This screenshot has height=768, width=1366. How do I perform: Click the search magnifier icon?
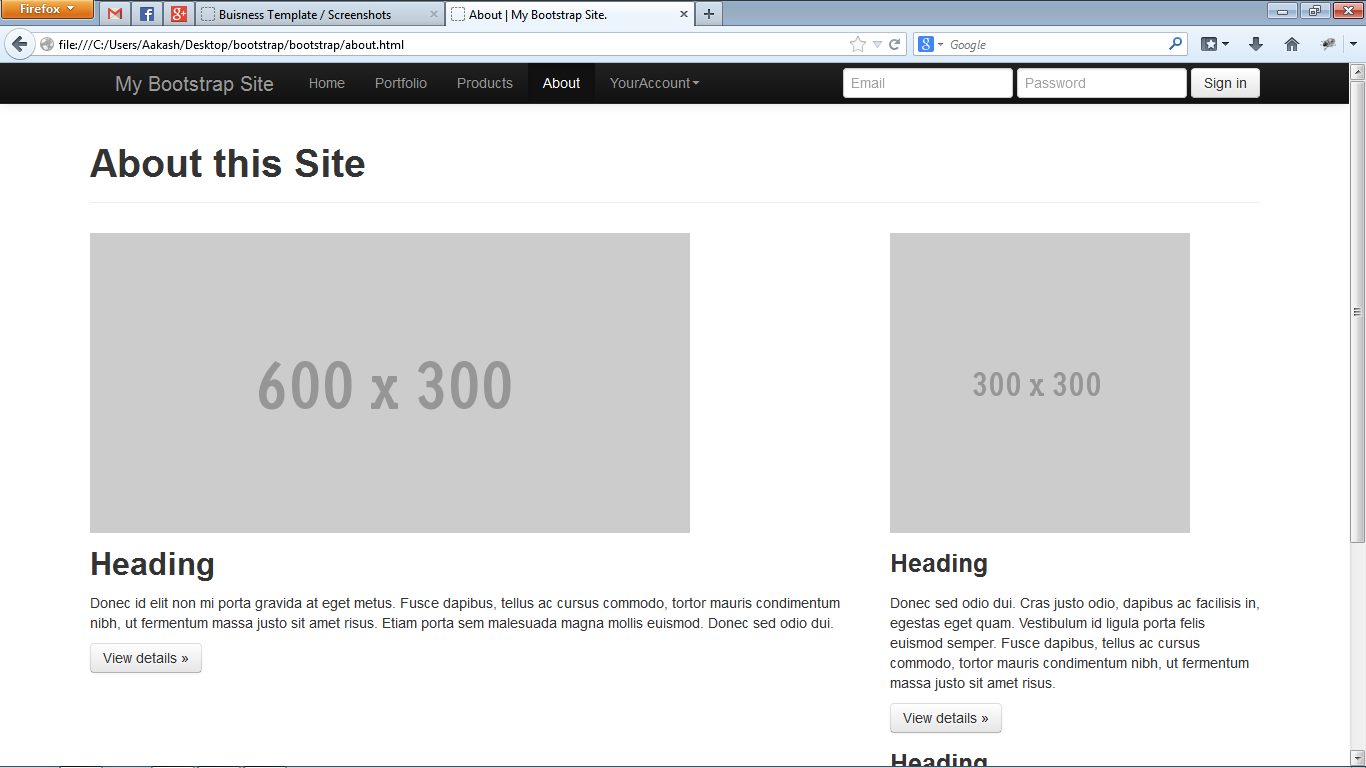1176,44
